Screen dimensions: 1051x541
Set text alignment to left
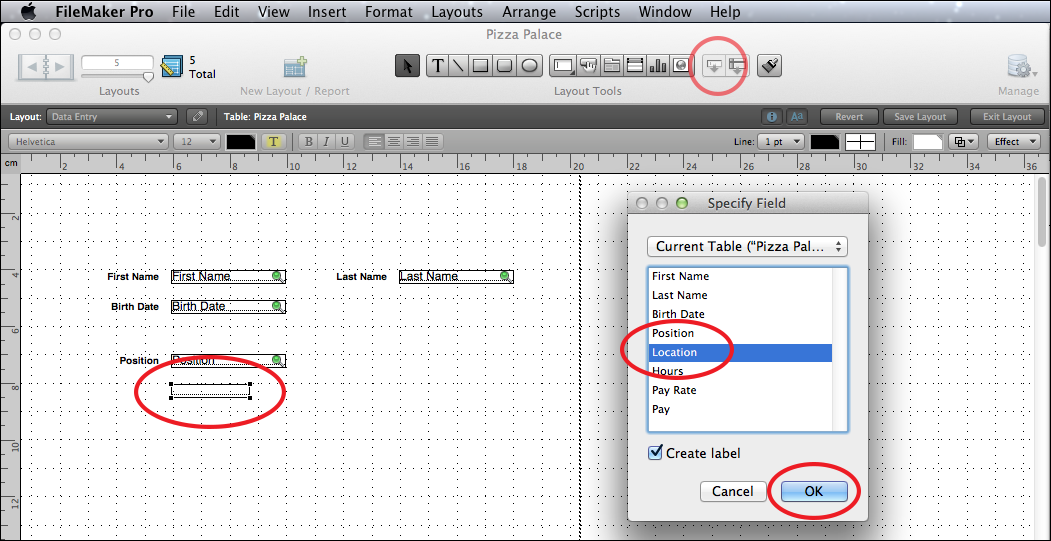click(374, 141)
